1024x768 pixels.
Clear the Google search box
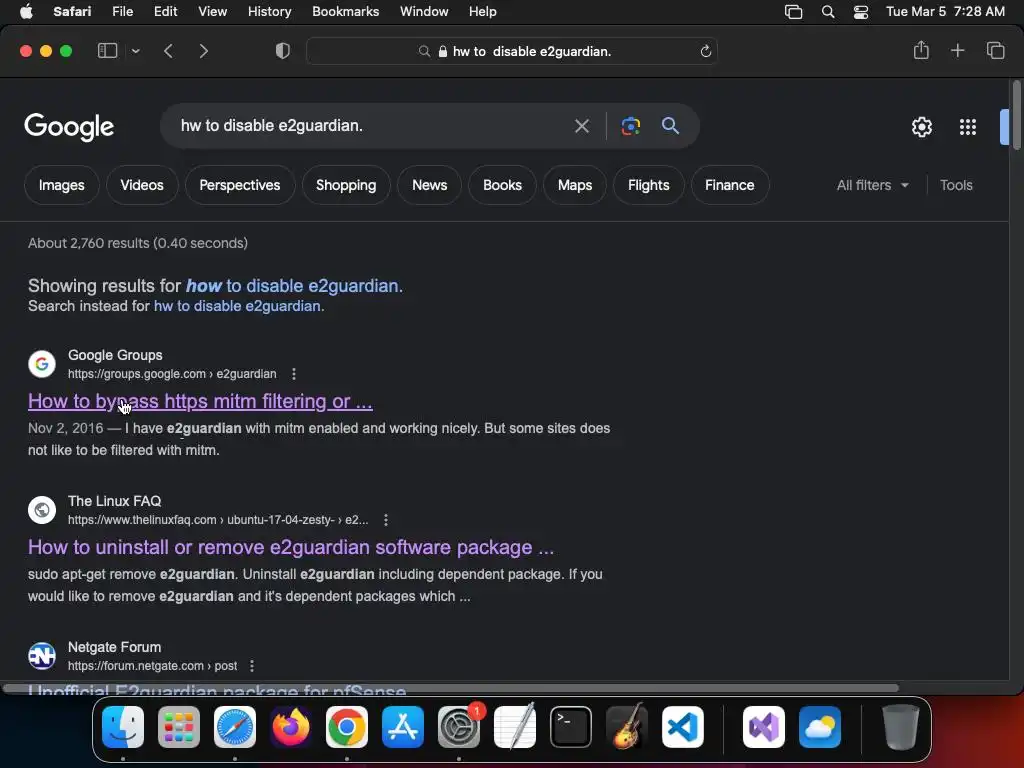581,126
